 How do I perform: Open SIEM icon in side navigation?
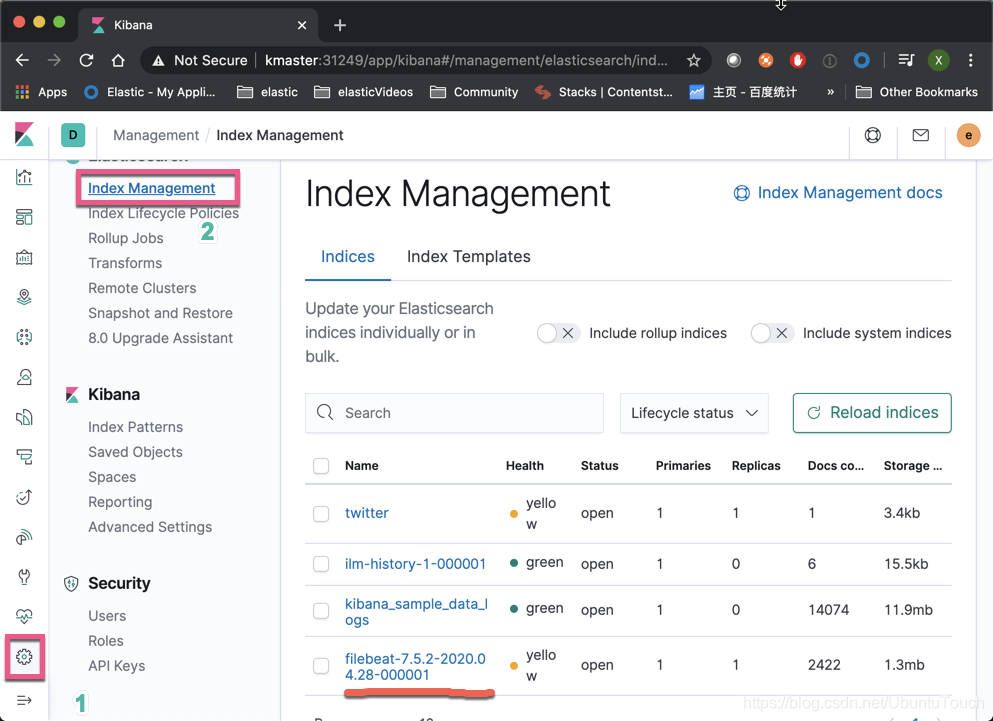[x=24, y=537]
